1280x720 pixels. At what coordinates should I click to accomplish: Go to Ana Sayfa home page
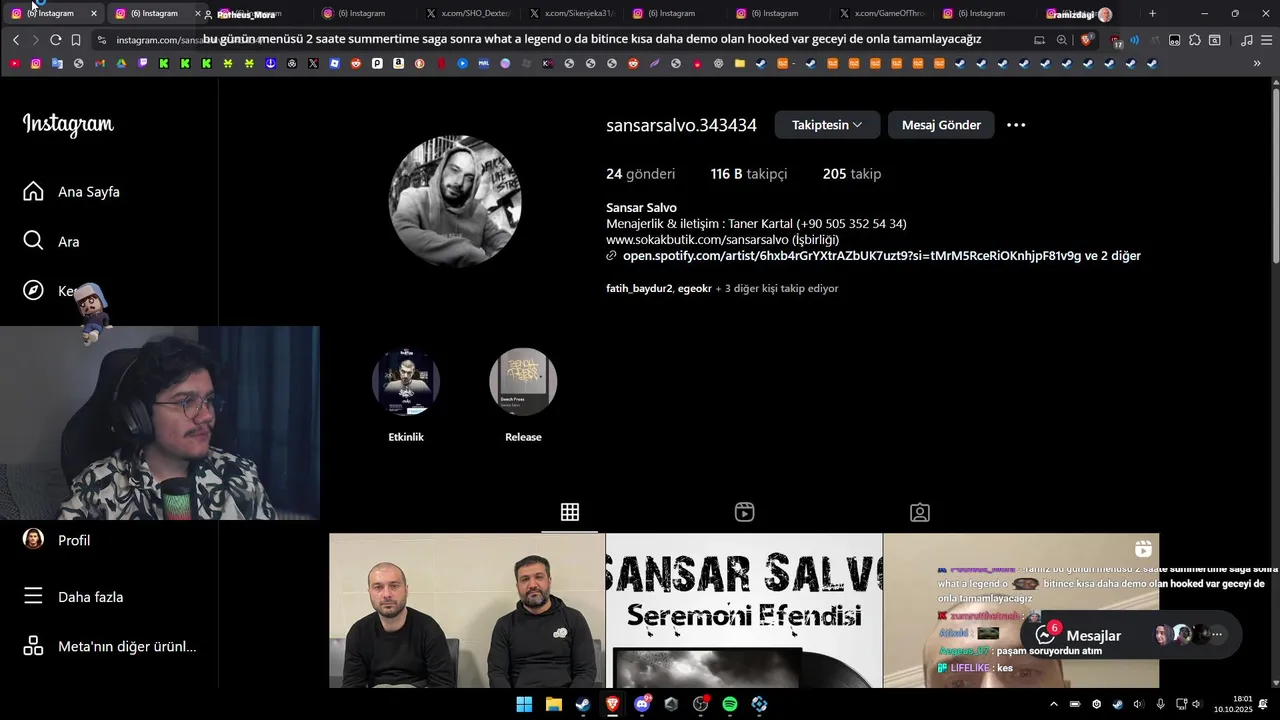point(71,191)
